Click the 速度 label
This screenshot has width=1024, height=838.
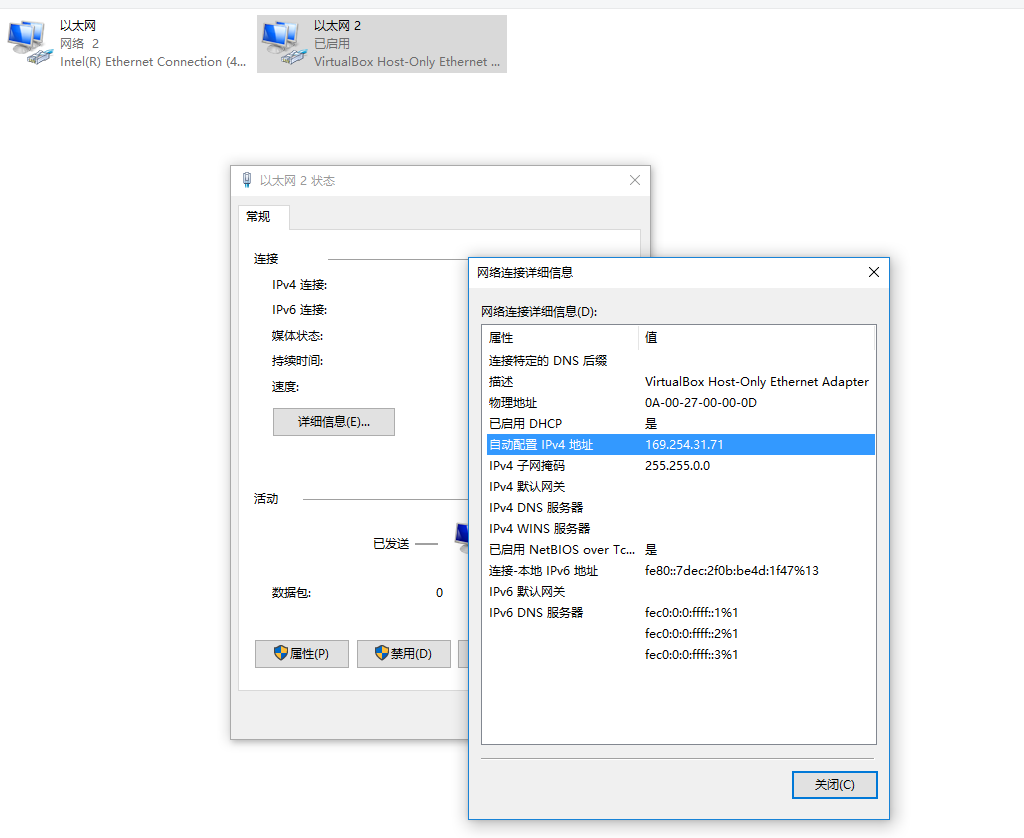pos(285,387)
